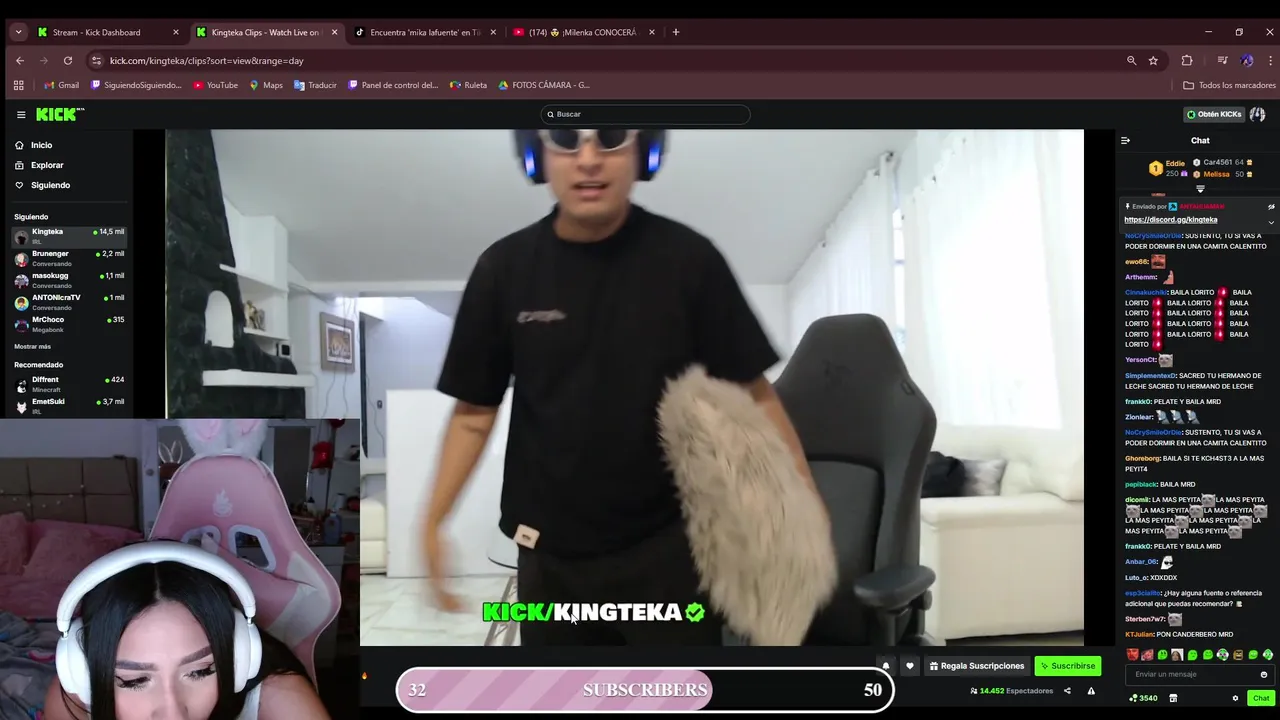This screenshot has width=1280, height=720.
Task: Click the Kingteka stream video player
Action: click(624, 387)
